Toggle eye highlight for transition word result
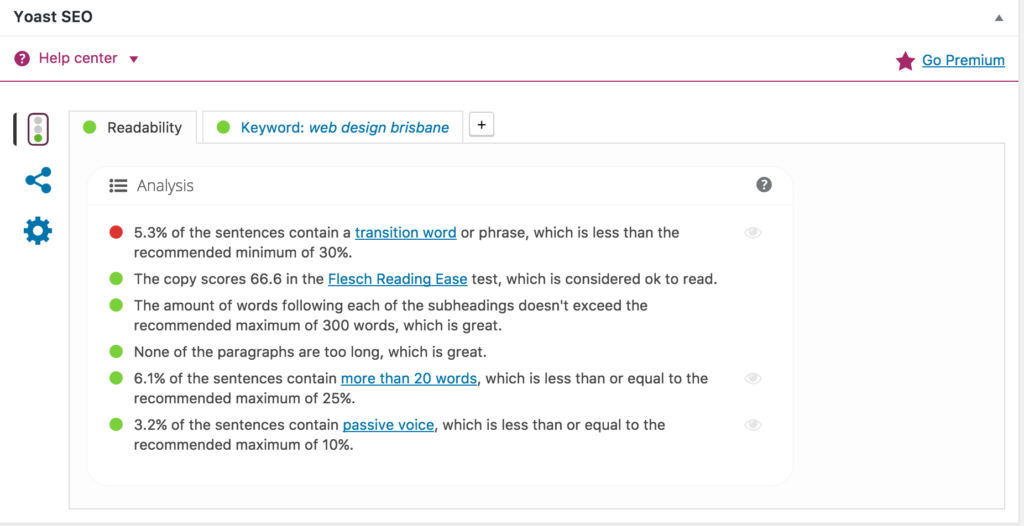 [753, 233]
